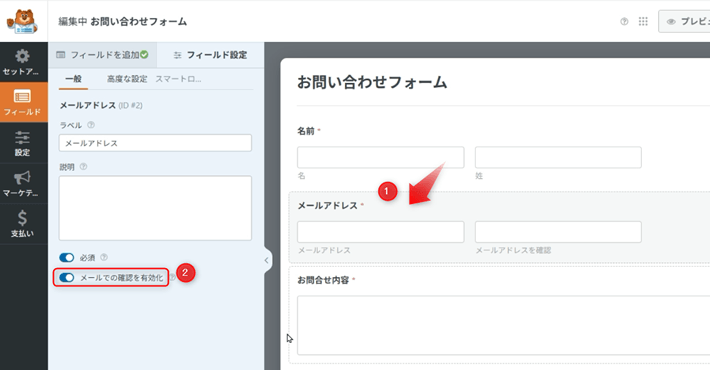The image size is (710, 370).
Task: Open the Settings (設定) sidebar section
Action: [22, 143]
